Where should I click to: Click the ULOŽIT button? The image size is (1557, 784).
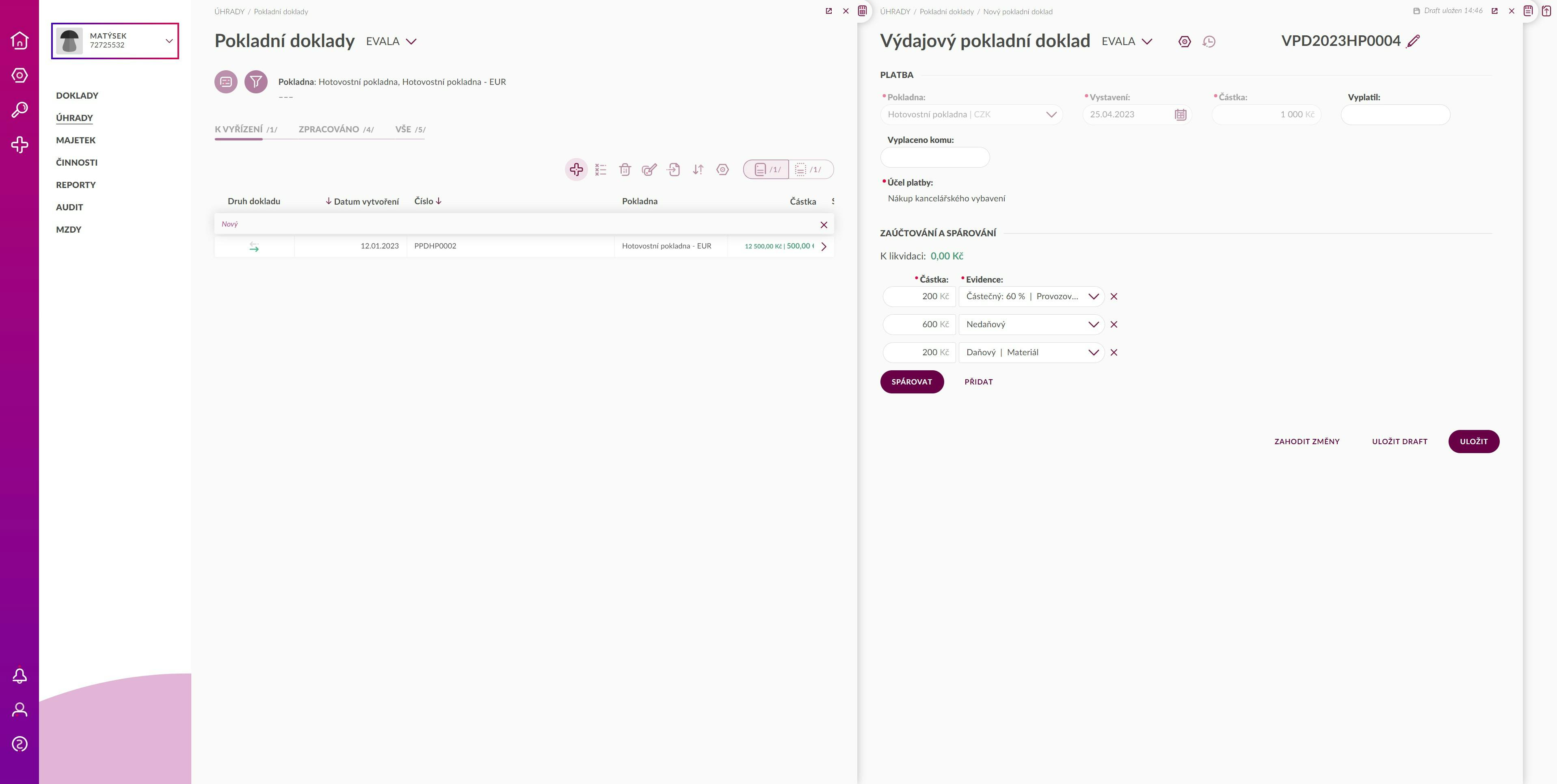click(x=1473, y=442)
